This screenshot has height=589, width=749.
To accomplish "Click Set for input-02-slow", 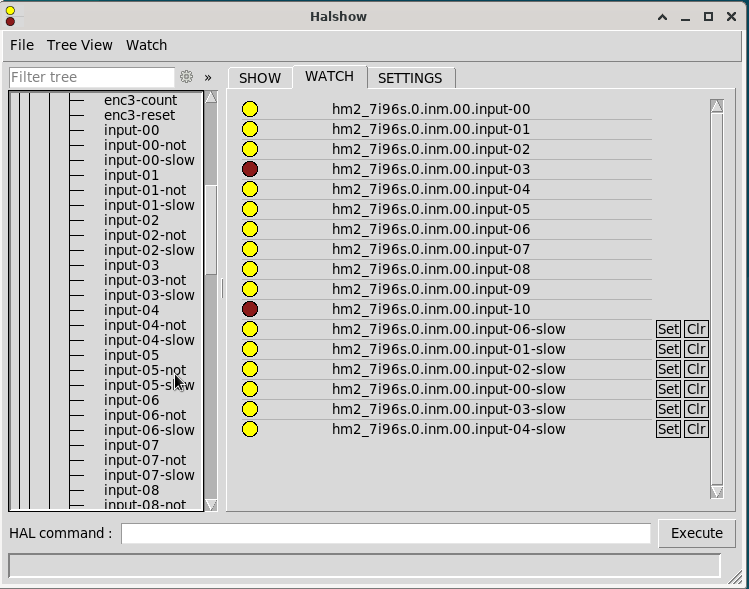I will click(x=668, y=369).
